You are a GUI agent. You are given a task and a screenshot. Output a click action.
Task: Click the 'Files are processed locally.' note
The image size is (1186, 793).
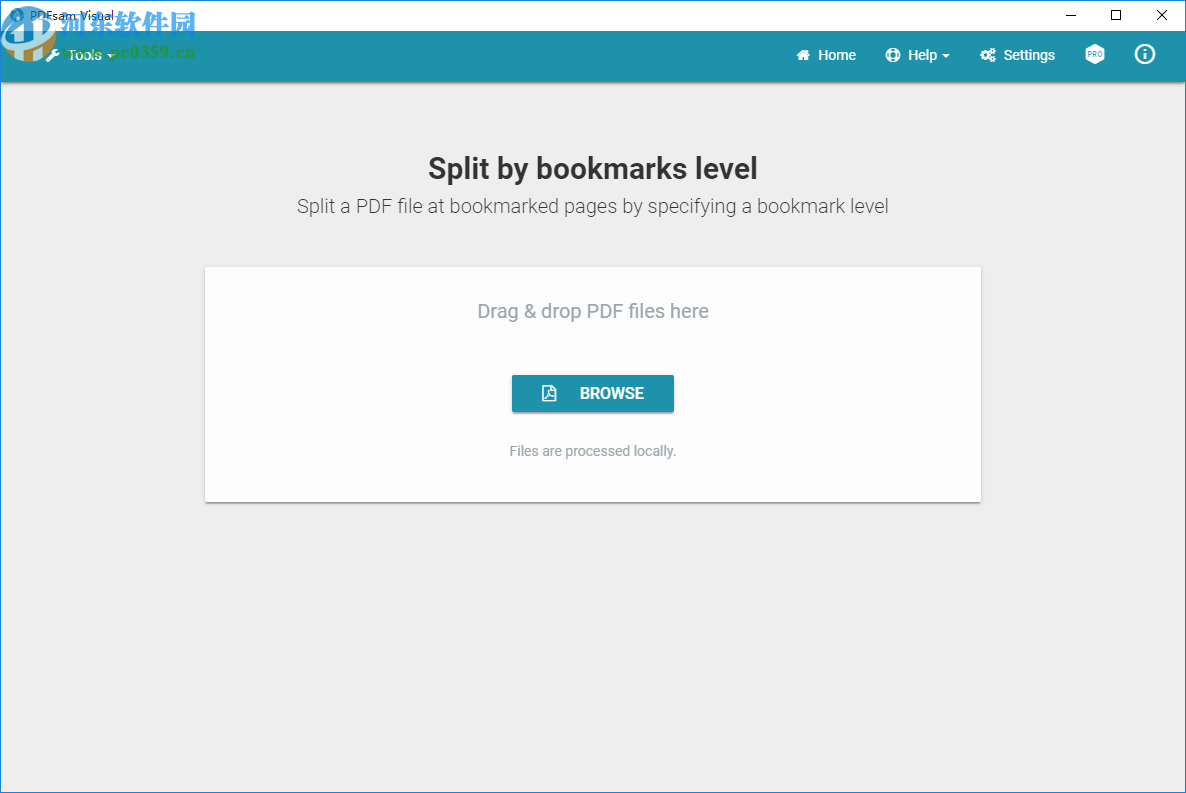(592, 451)
